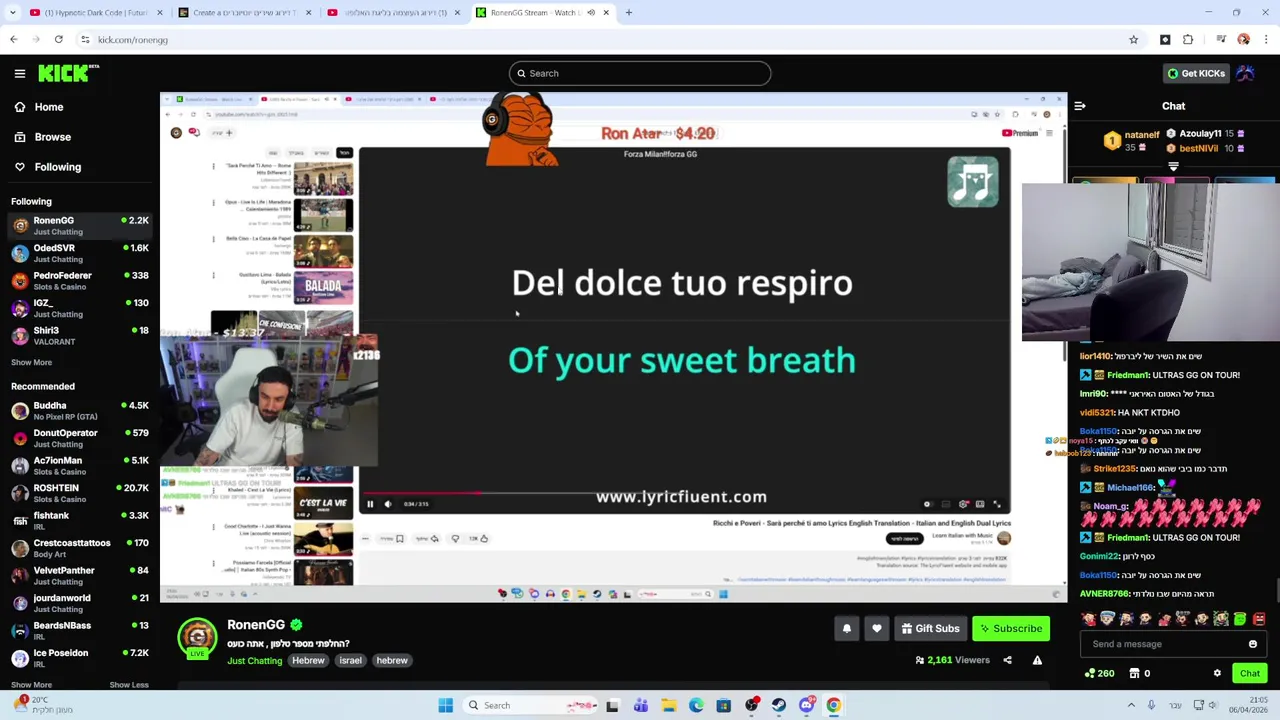This screenshot has width=1280, height=720.
Task: Open a new browser tab
Action: (x=628, y=13)
